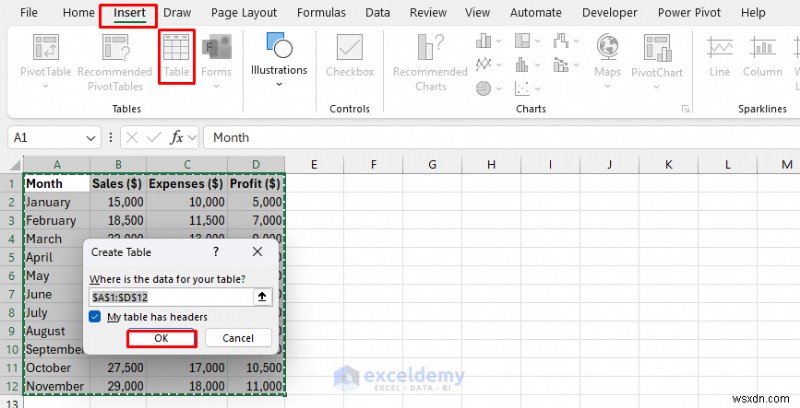Screen dimensions: 800x408
Task: Click the column or bar chart icon
Action: click(483, 41)
